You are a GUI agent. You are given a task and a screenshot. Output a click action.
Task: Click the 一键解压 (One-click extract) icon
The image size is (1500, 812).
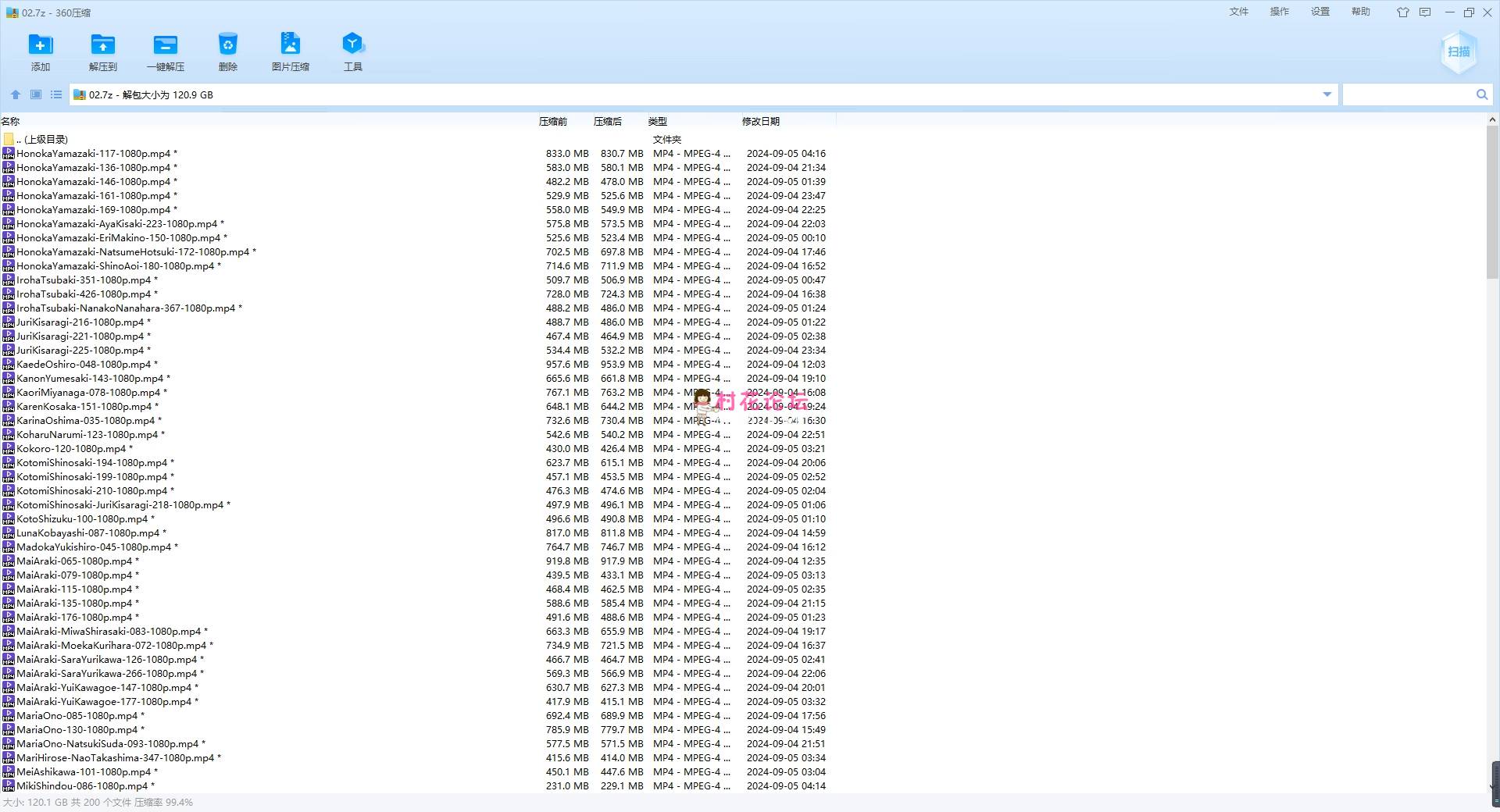click(x=166, y=45)
